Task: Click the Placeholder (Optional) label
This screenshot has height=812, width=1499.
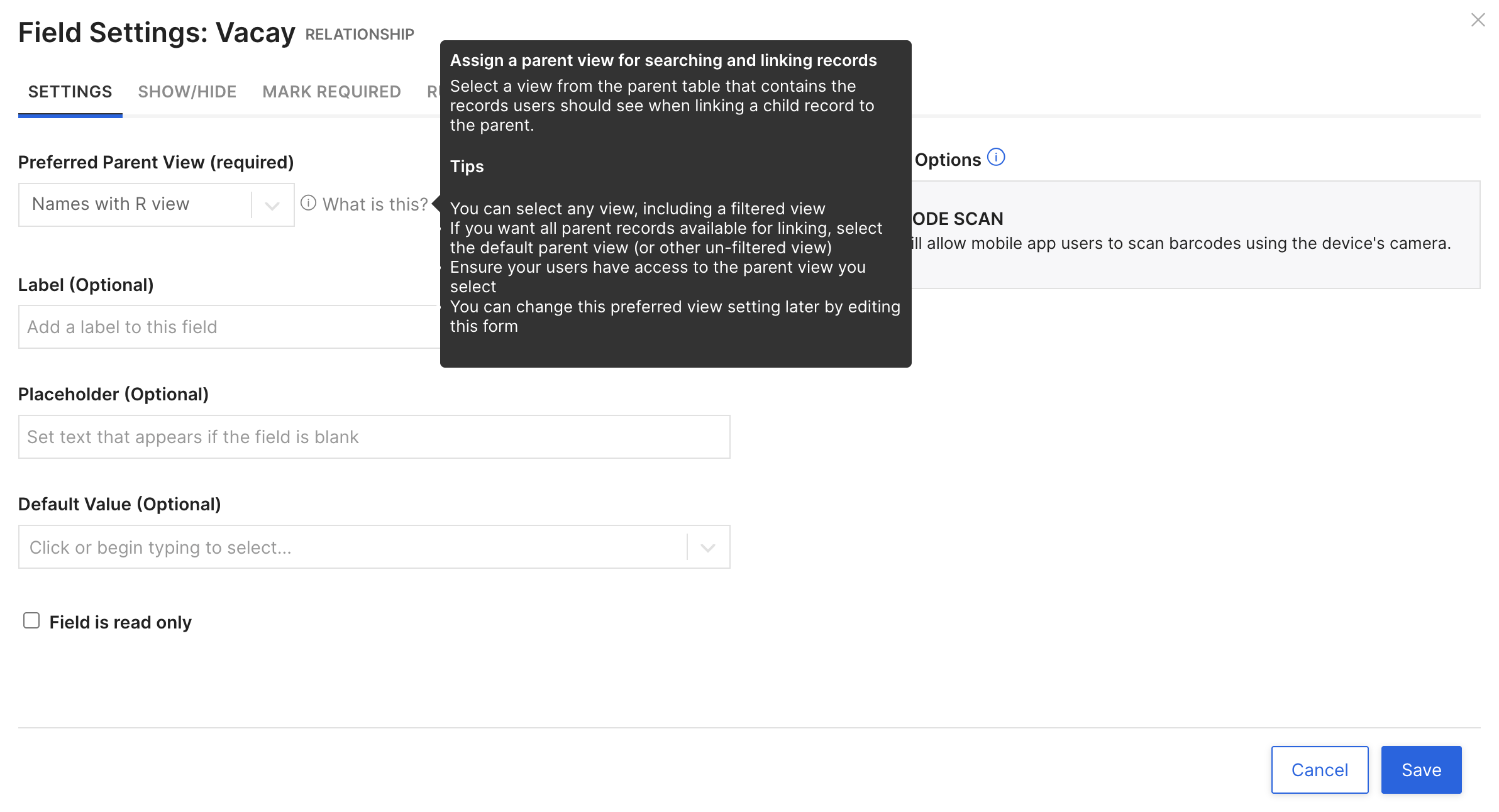Action: pos(113,394)
